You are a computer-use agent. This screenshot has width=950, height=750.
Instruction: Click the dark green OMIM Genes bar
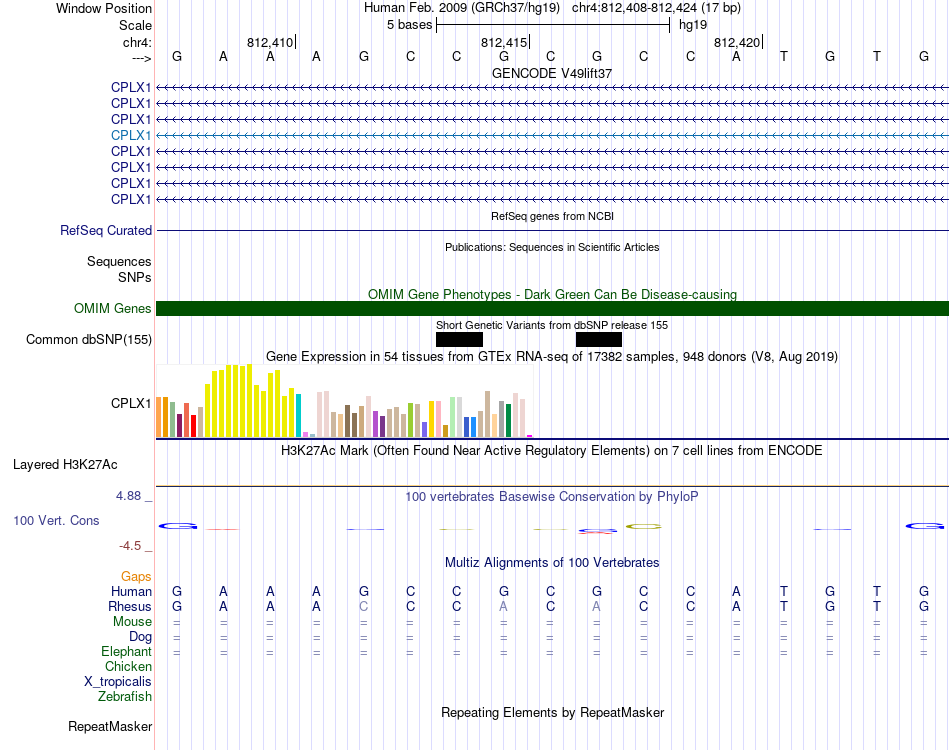click(x=552, y=308)
